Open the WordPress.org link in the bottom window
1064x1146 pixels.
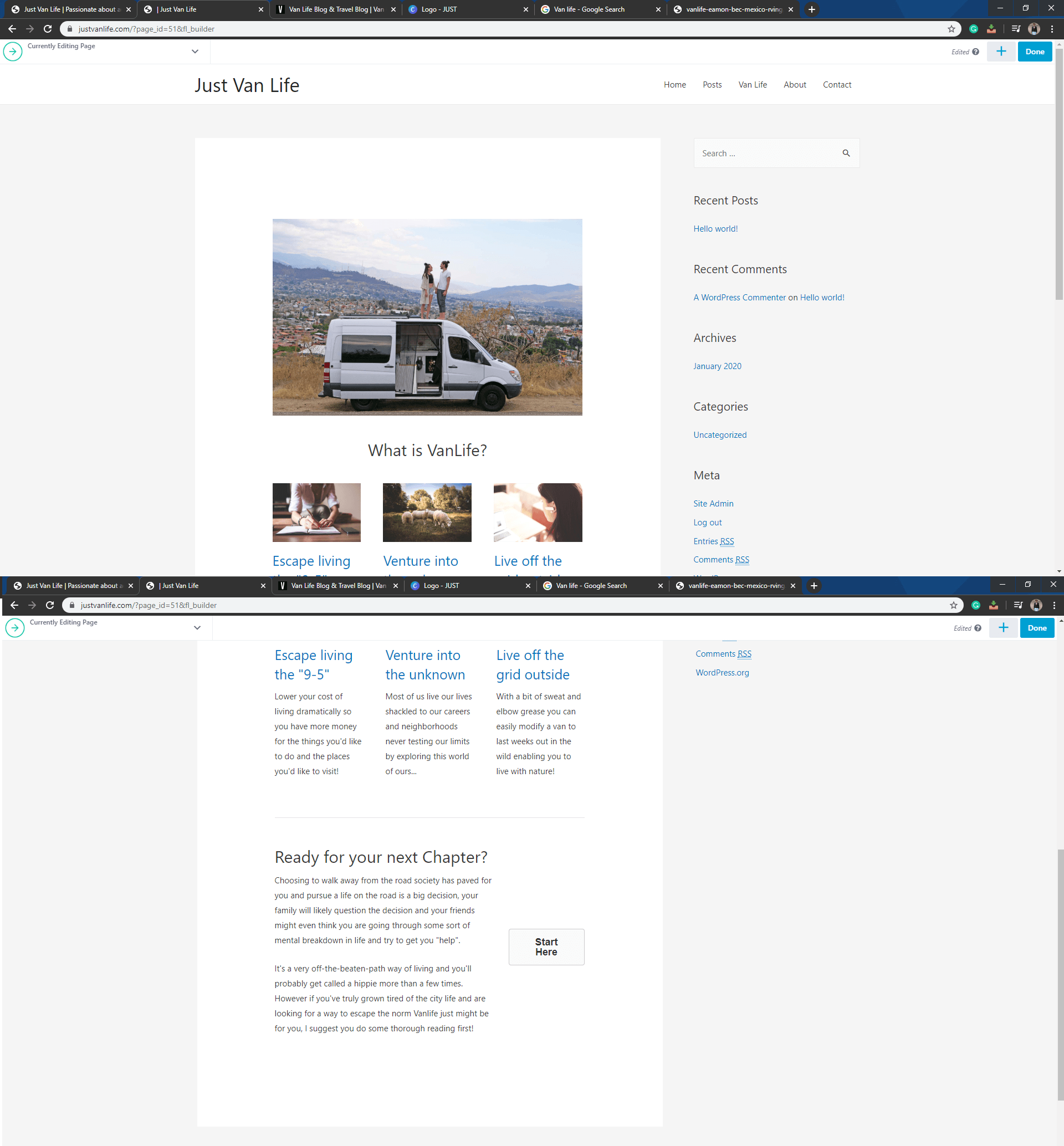pos(722,673)
